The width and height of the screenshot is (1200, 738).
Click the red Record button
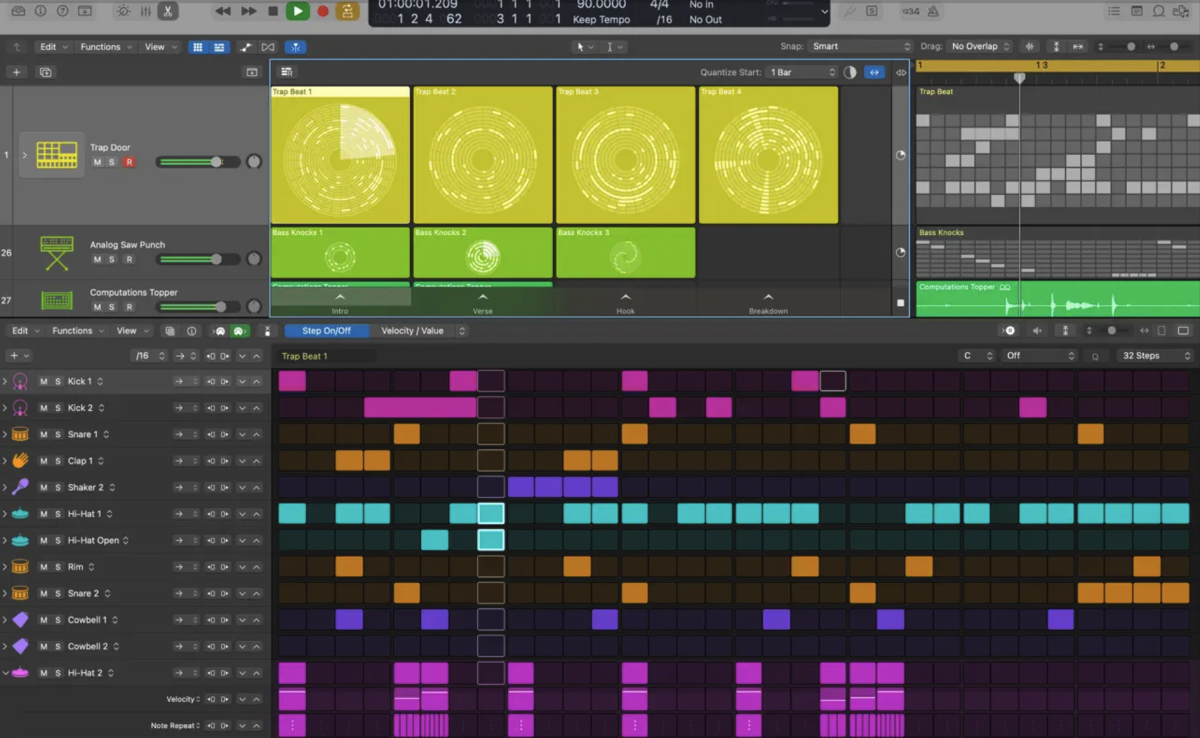click(x=322, y=11)
